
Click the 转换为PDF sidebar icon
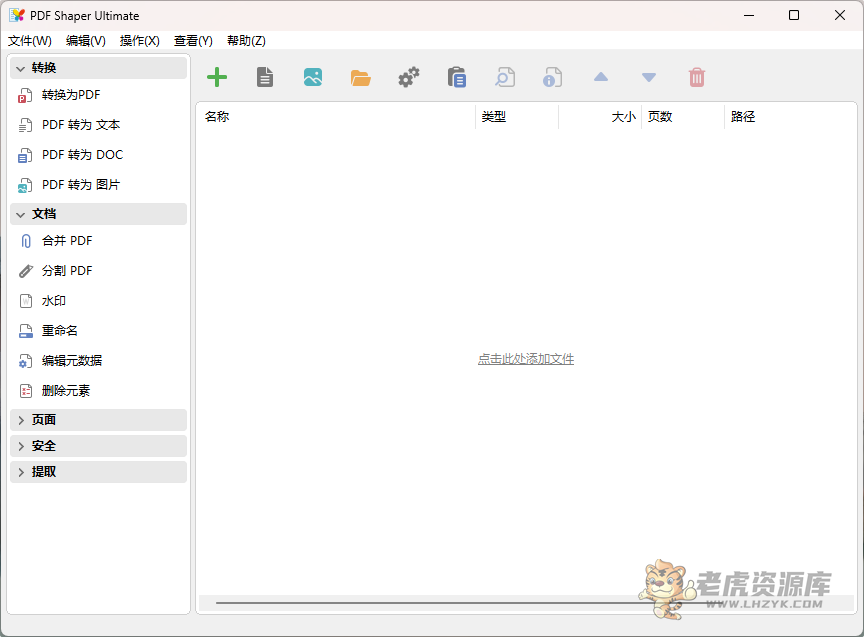point(25,95)
